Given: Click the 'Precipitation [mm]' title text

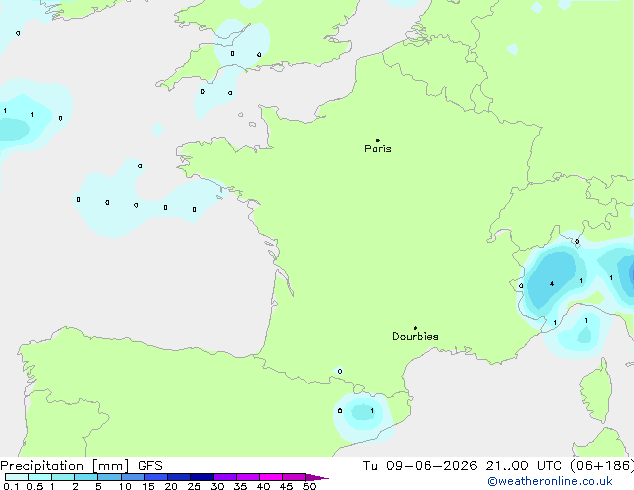Looking at the screenshot, I should [x=65, y=466].
